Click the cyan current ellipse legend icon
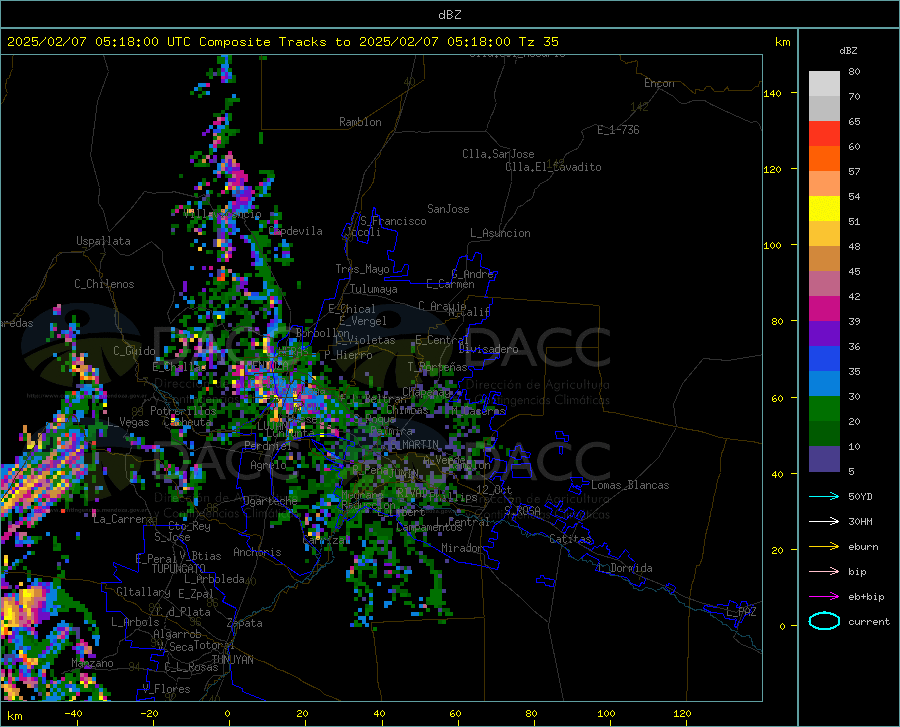The image size is (900, 727). pos(824,621)
